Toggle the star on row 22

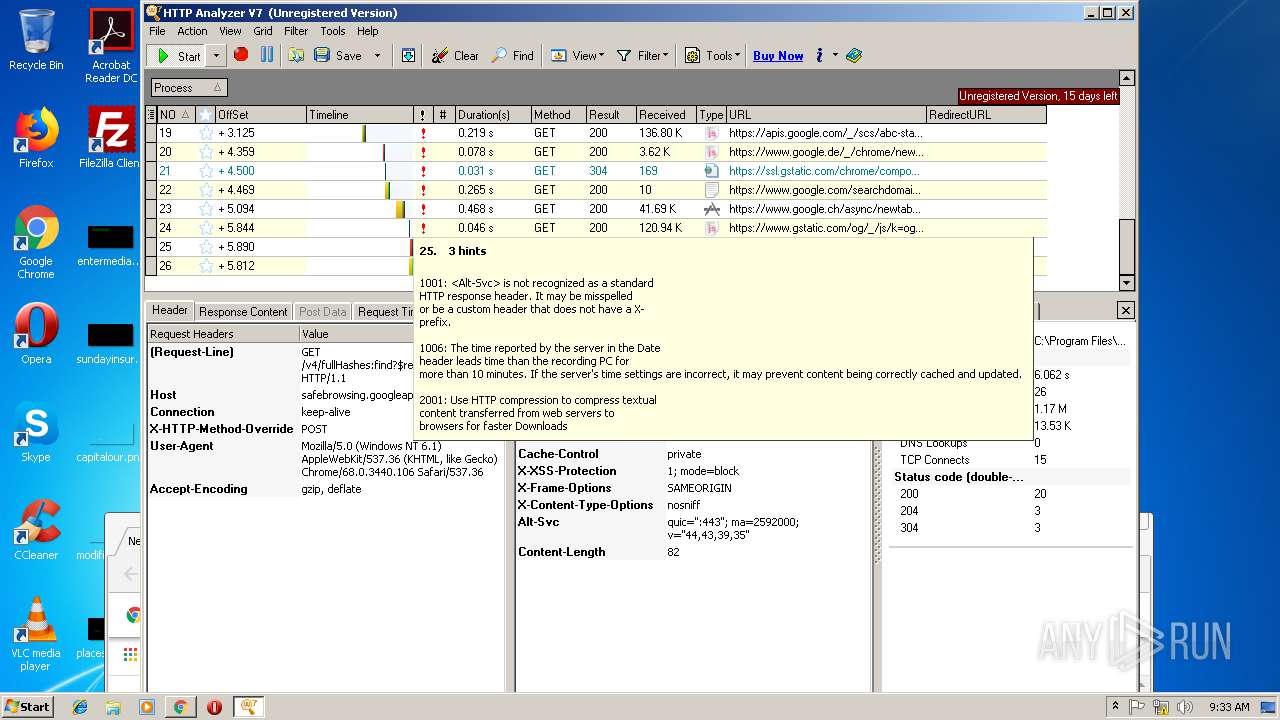206,190
